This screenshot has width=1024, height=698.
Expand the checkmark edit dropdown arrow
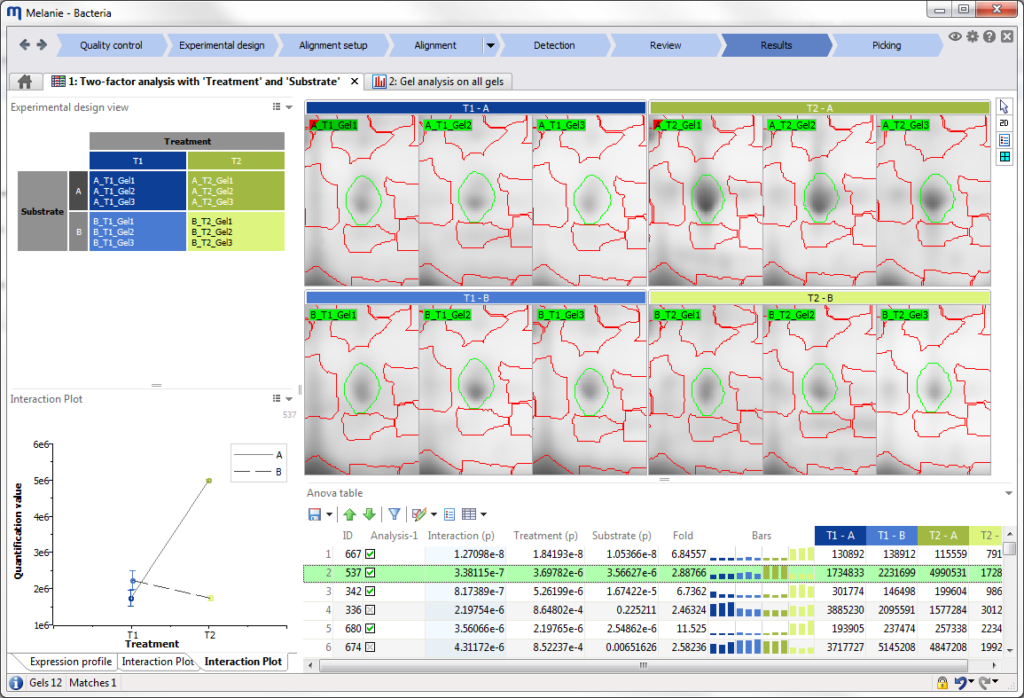[x=434, y=515]
